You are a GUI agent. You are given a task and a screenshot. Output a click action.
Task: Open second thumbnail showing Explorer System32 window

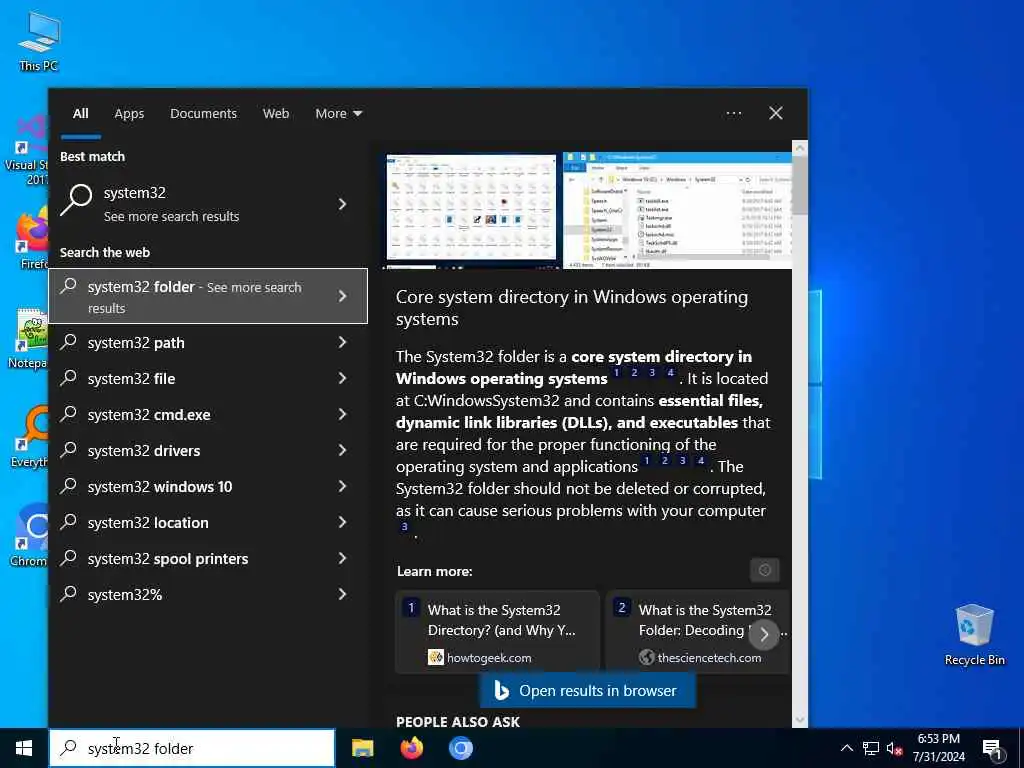[677, 210]
